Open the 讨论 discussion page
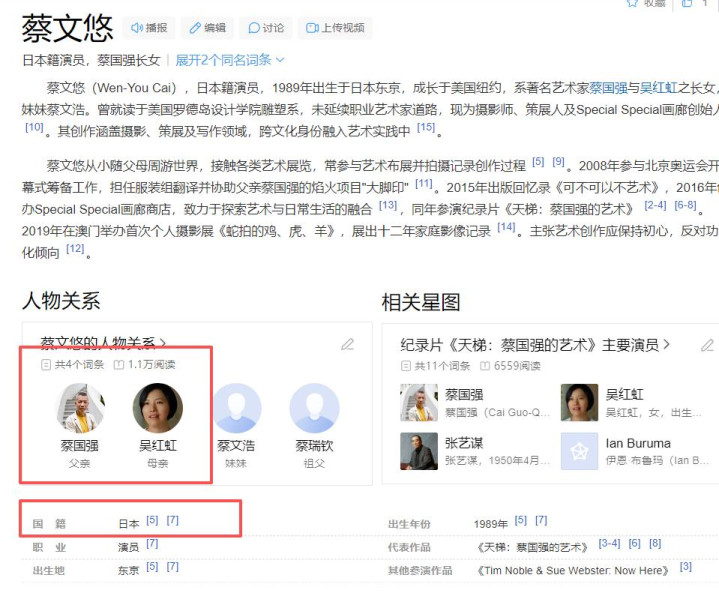The height and width of the screenshot is (593, 719). (x=266, y=28)
